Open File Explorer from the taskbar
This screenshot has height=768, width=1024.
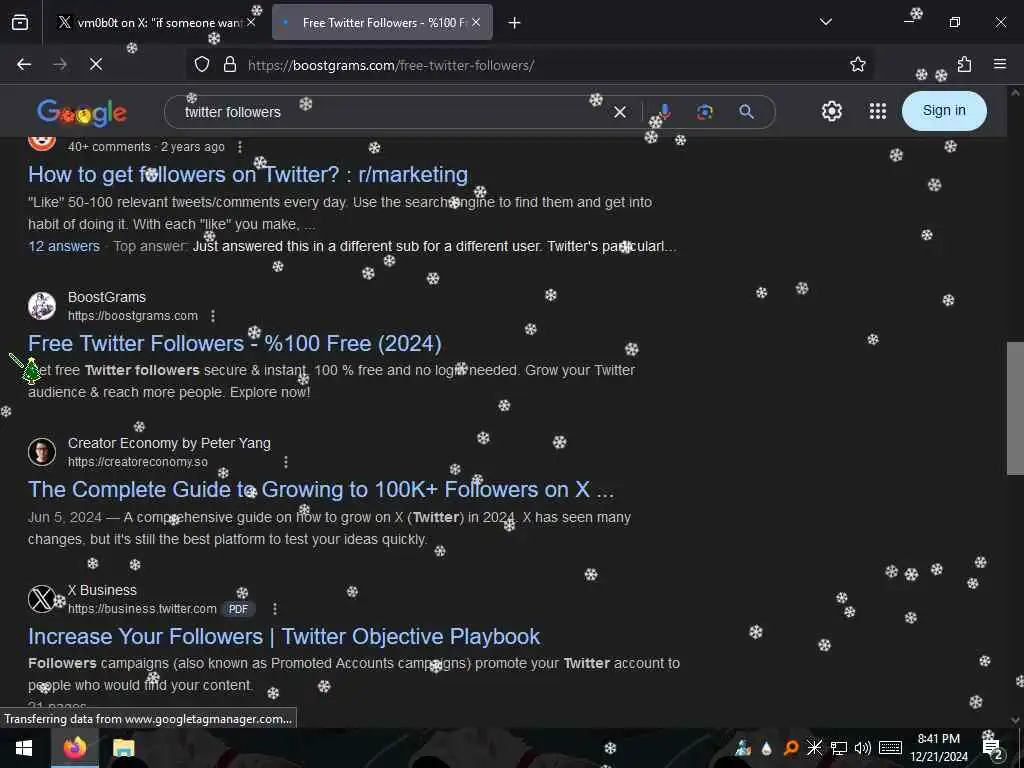pyautogui.click(x=123, y=748)
